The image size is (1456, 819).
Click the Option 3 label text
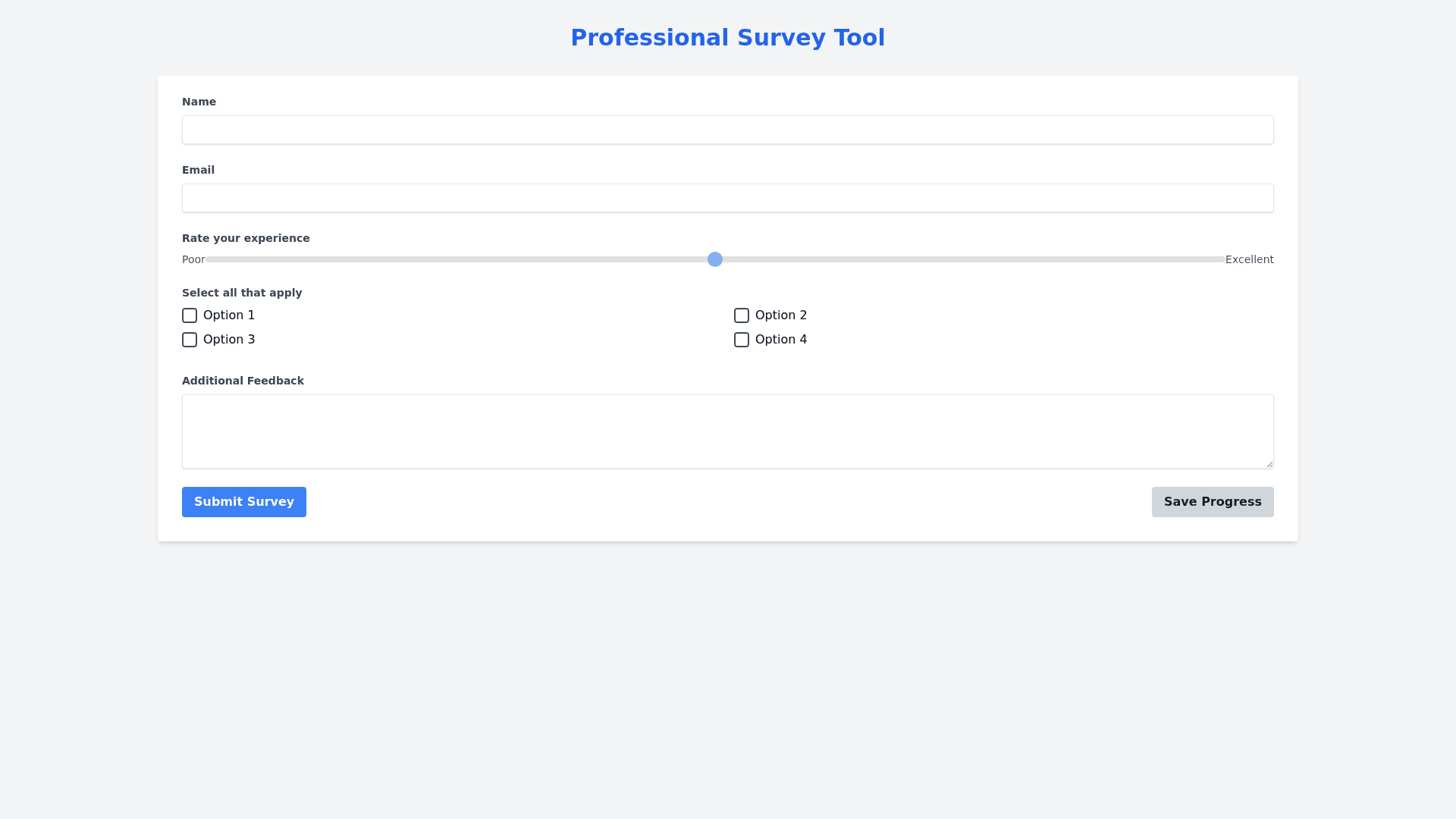coord(229,340)
